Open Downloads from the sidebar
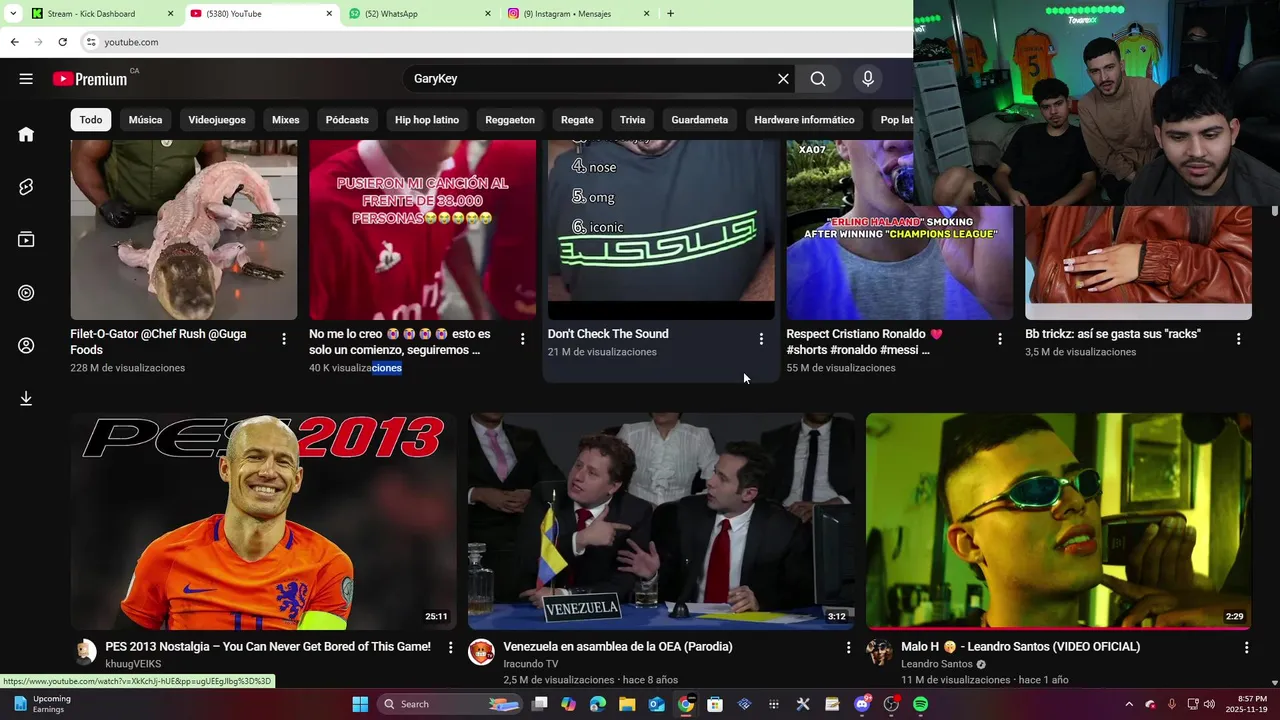The height and width of the screenshot is (720, 1280). (26, 399)
